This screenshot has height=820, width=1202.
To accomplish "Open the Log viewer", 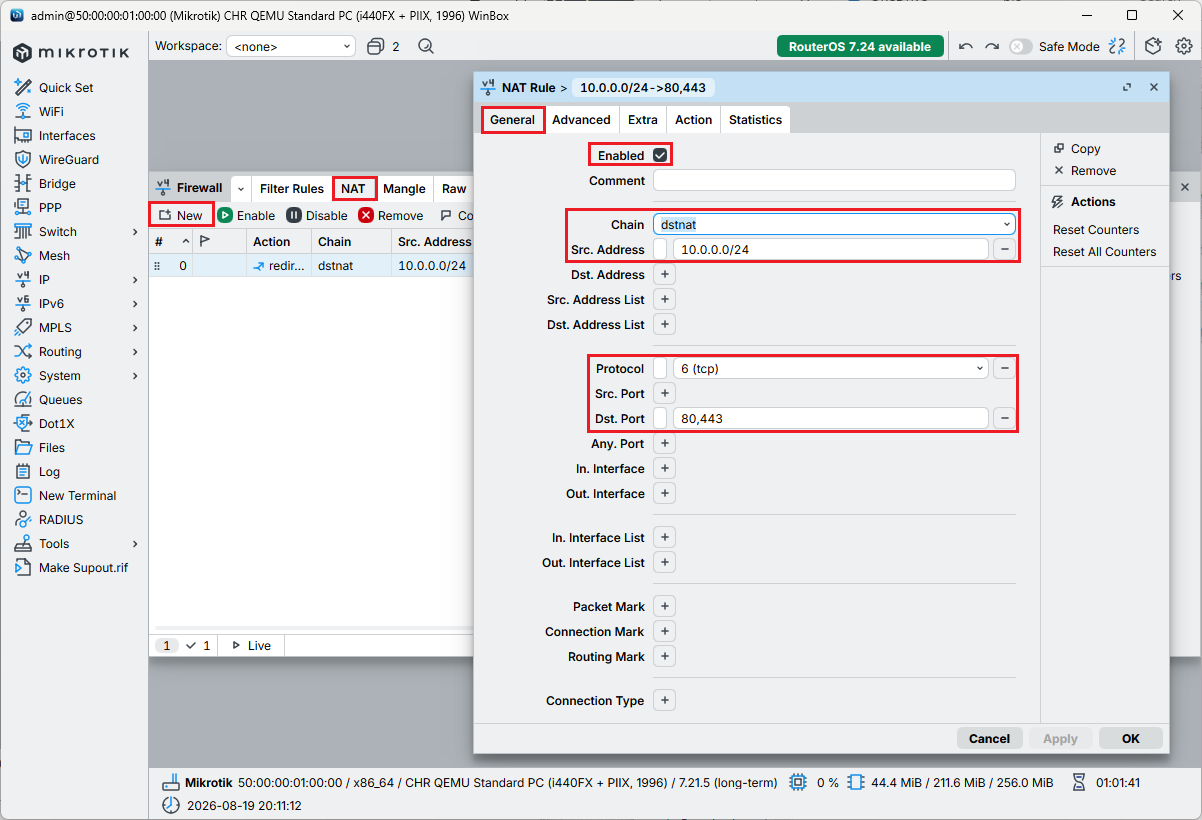I will coord(49,471).
